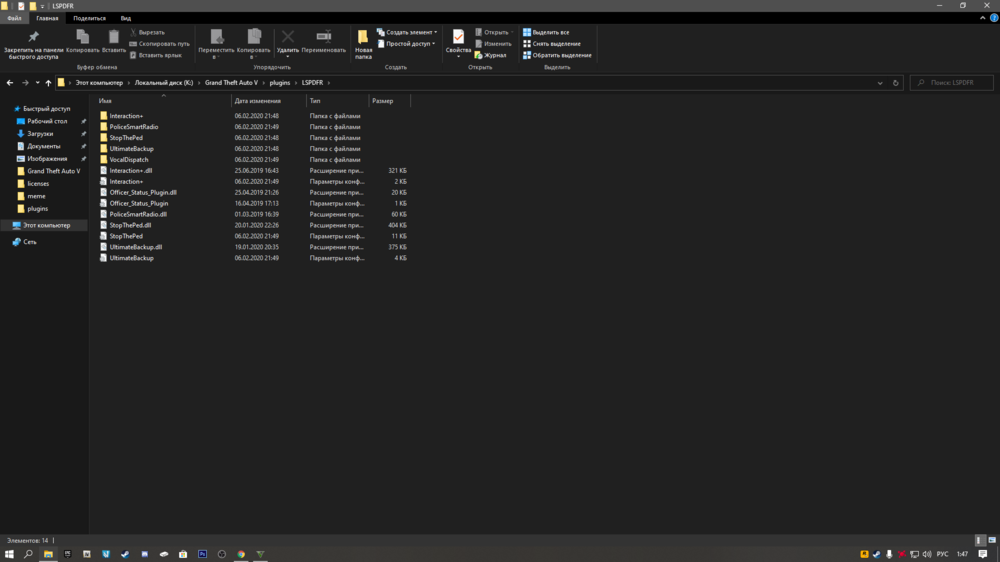Click 'Grand Theft Auto V' breadcrumb

pos(231,82)
